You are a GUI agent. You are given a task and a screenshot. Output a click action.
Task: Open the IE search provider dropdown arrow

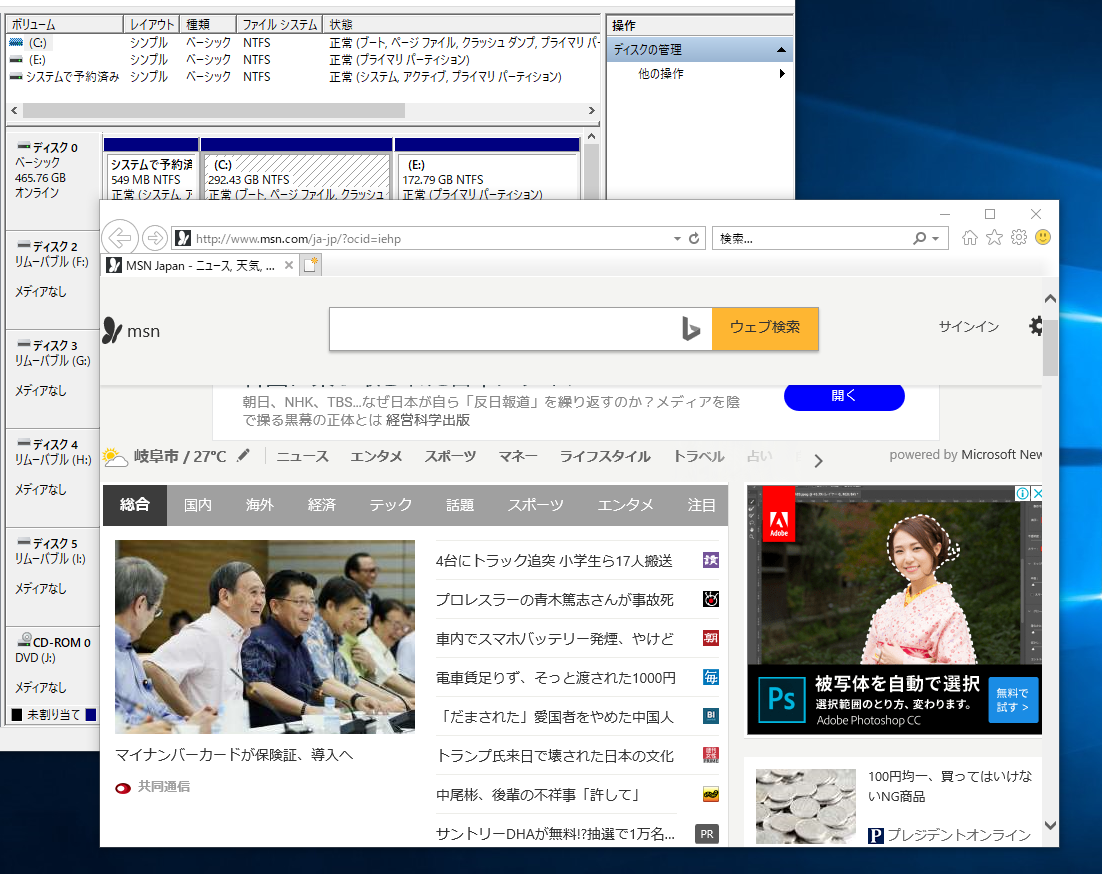[x=935, y=239]
